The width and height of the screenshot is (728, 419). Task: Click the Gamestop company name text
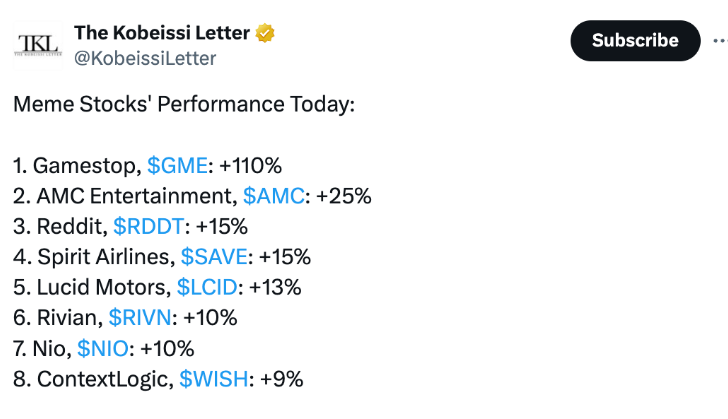click(x=85, y=165)
